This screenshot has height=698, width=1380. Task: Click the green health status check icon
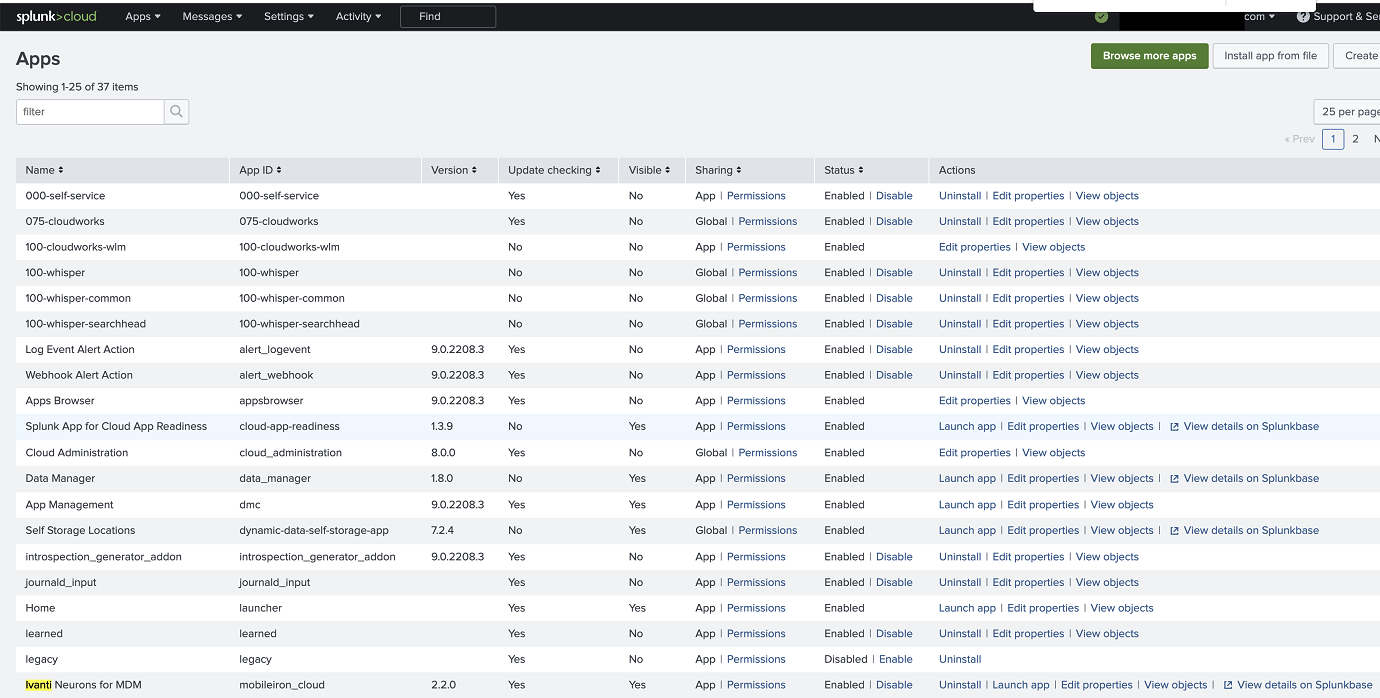coord(1101,17)
